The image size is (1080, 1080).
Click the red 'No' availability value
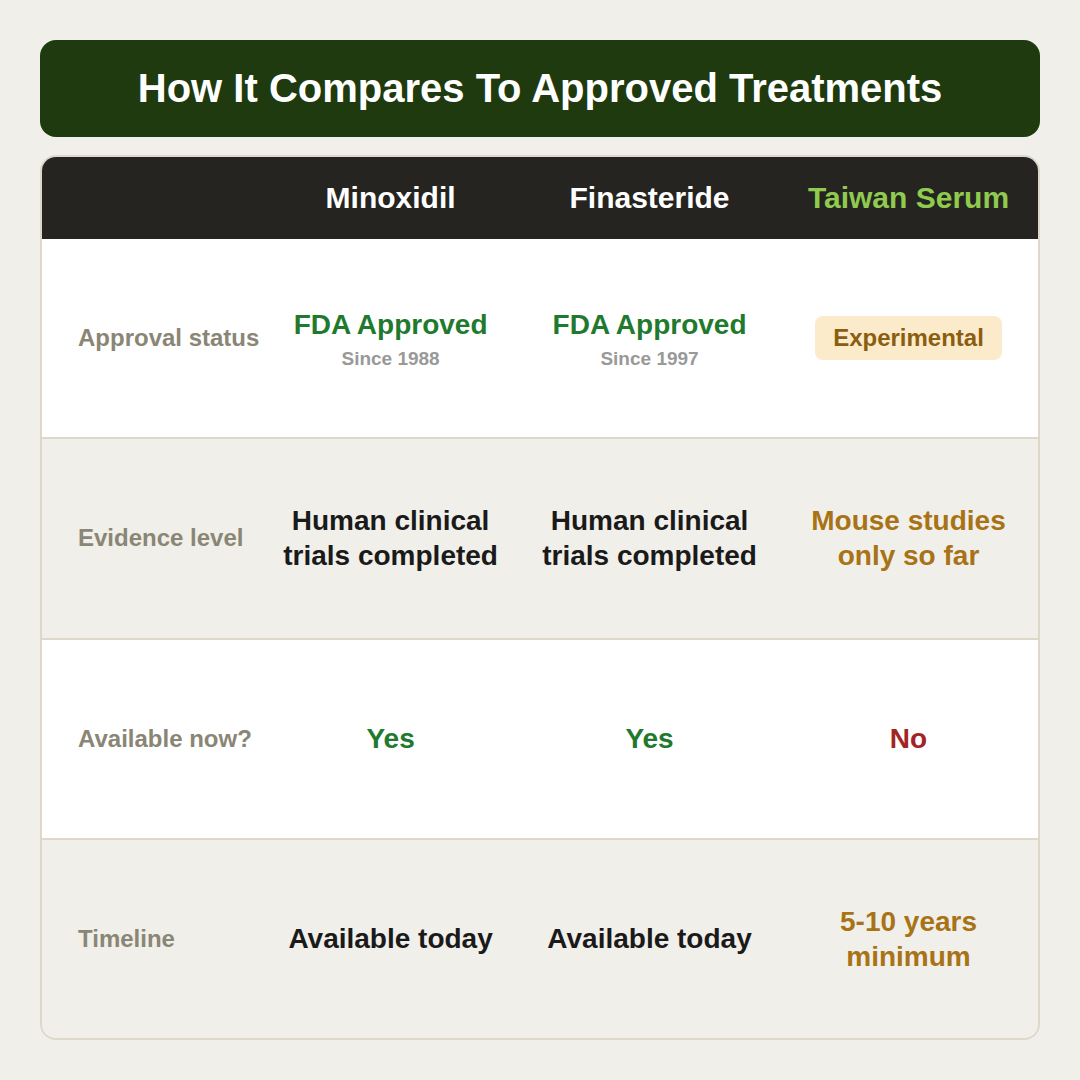click(908, 738)
